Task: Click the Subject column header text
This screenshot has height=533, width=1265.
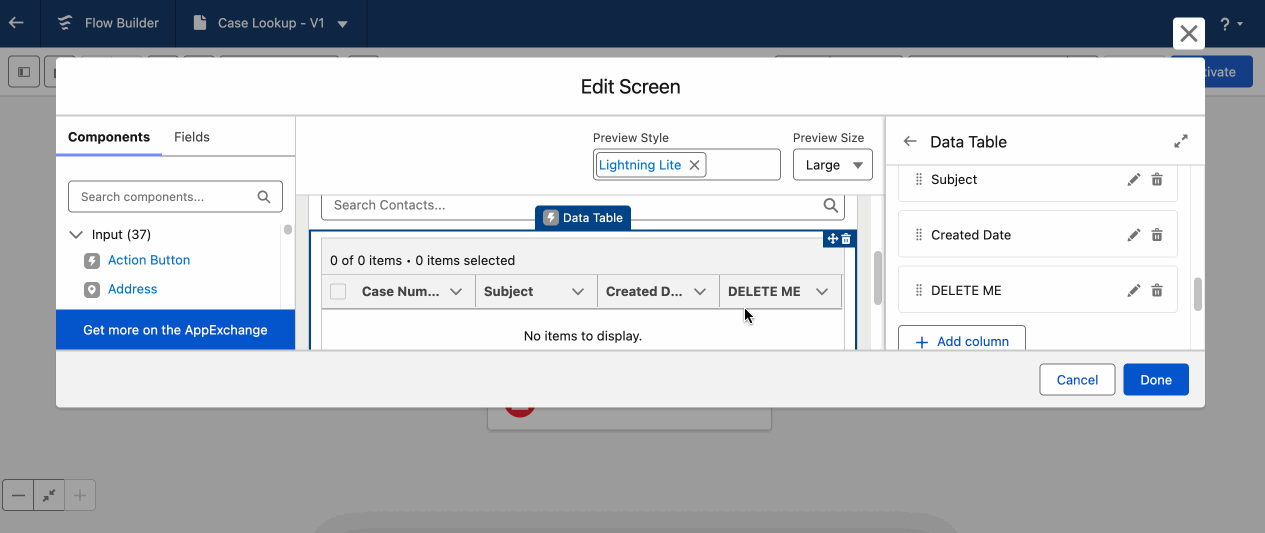Action: [509, 292]
